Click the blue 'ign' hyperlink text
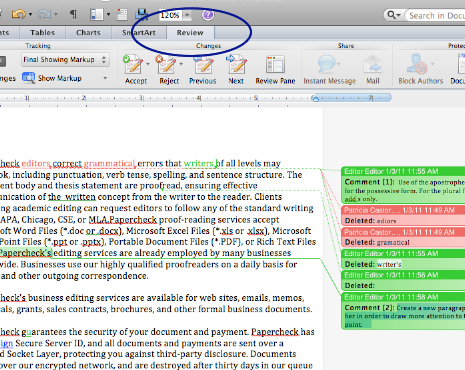Screen dimensions: 465x370 [6, 343]
